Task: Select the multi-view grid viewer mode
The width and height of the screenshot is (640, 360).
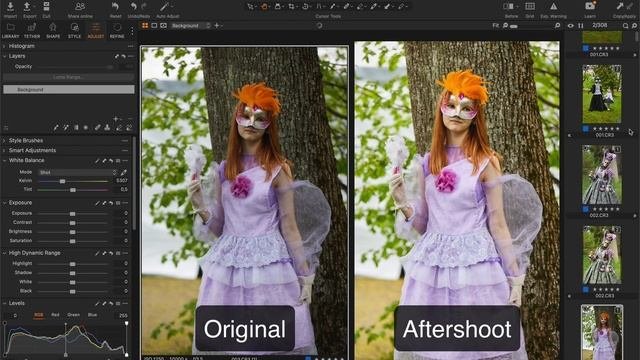Action: click(x=145, y=25)
